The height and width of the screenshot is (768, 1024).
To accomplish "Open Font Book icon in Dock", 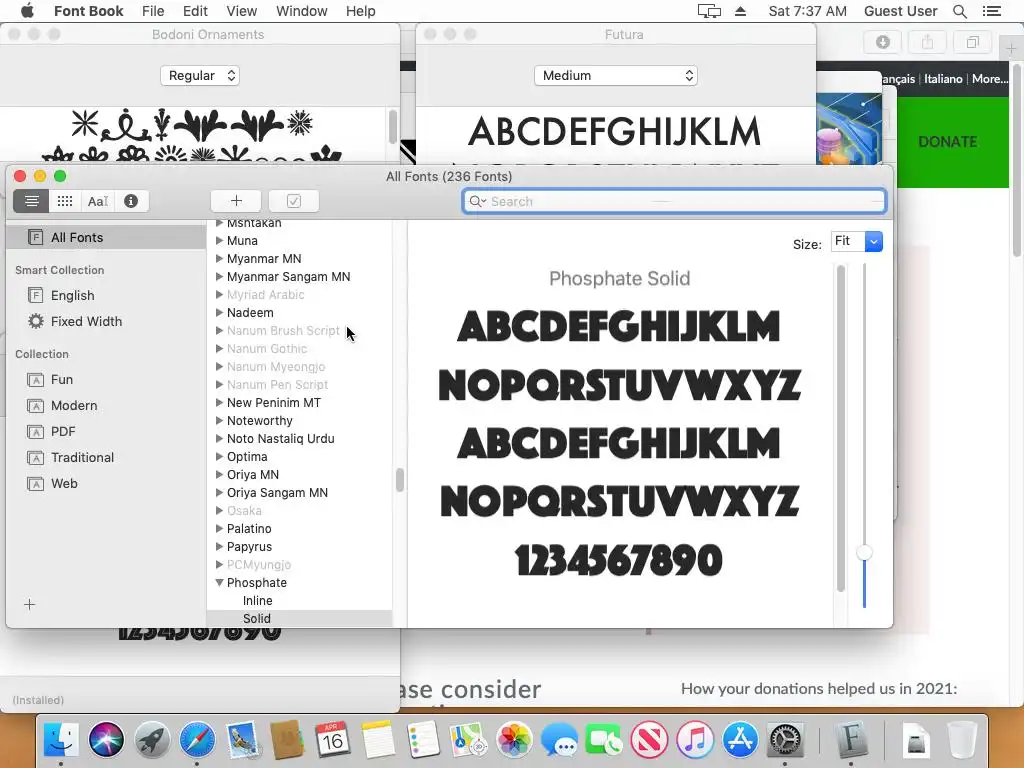I will [x=851, y=740].
